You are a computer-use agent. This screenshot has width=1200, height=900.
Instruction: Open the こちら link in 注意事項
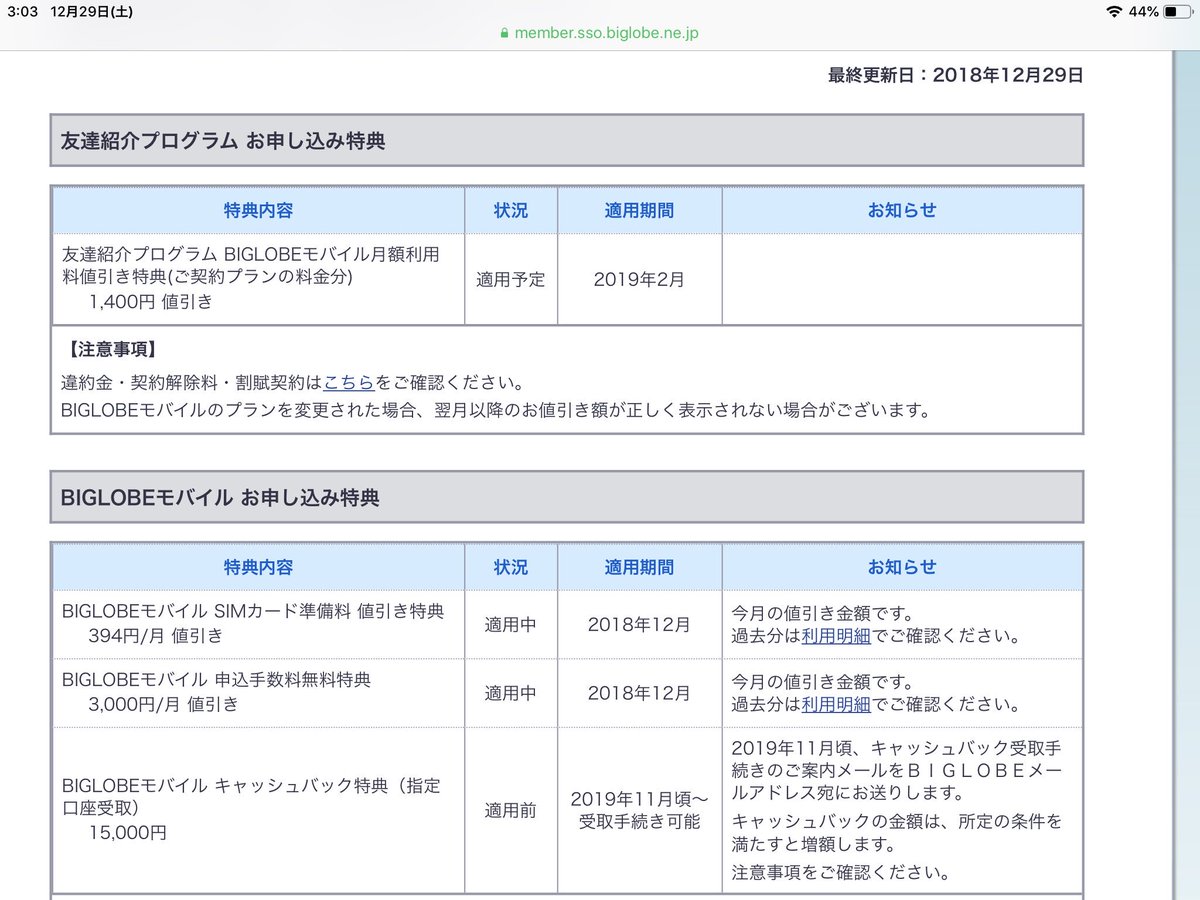pos(349,383)
